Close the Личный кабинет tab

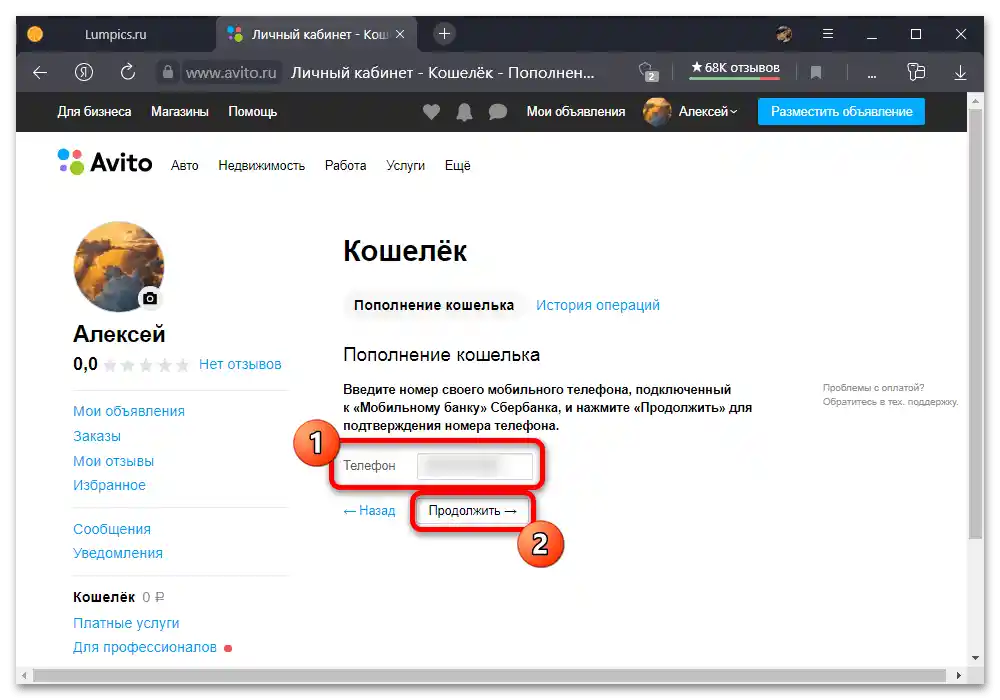click(x=400, y=34)
